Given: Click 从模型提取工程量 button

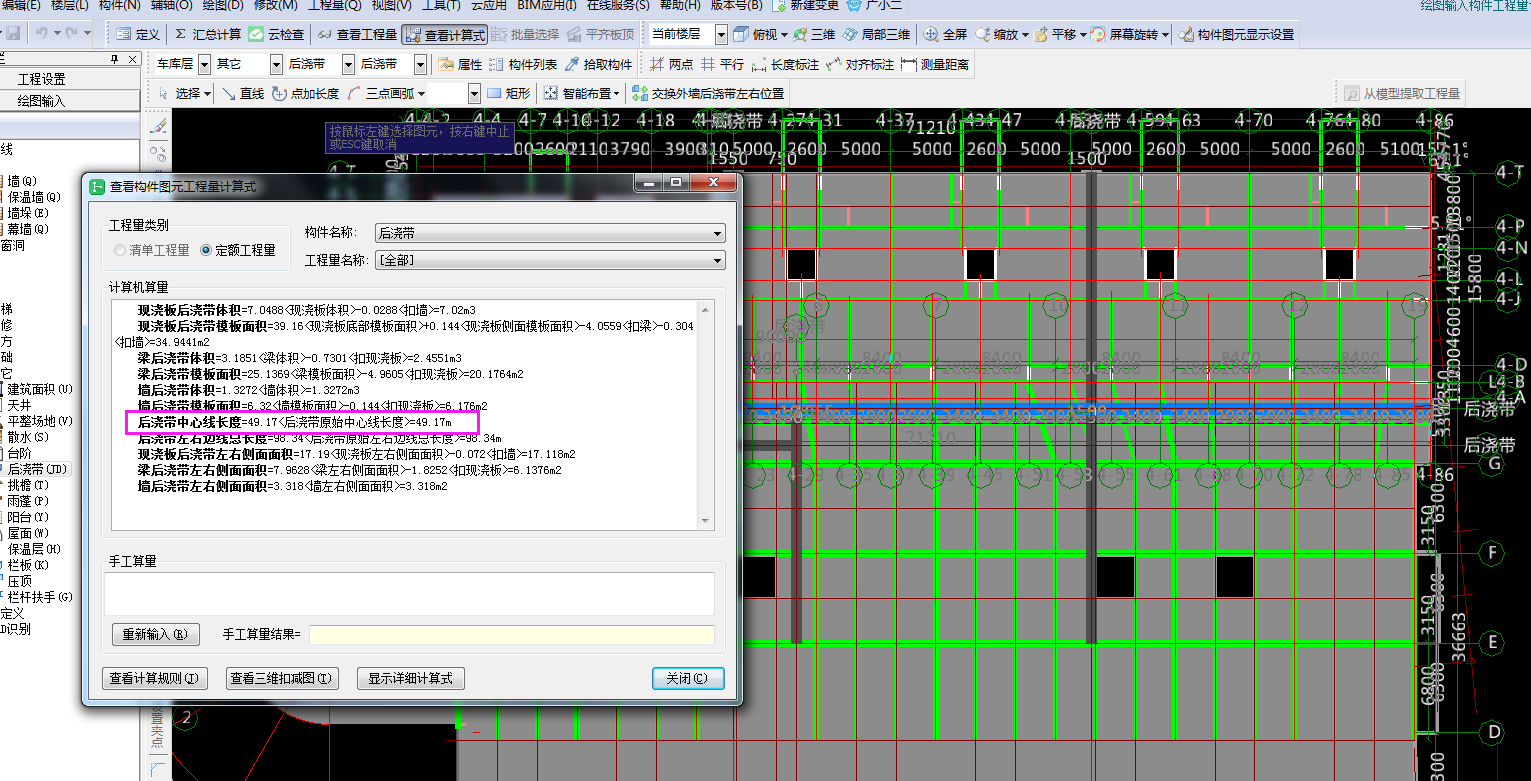Looking at the screenshot, I should 1402,93.
